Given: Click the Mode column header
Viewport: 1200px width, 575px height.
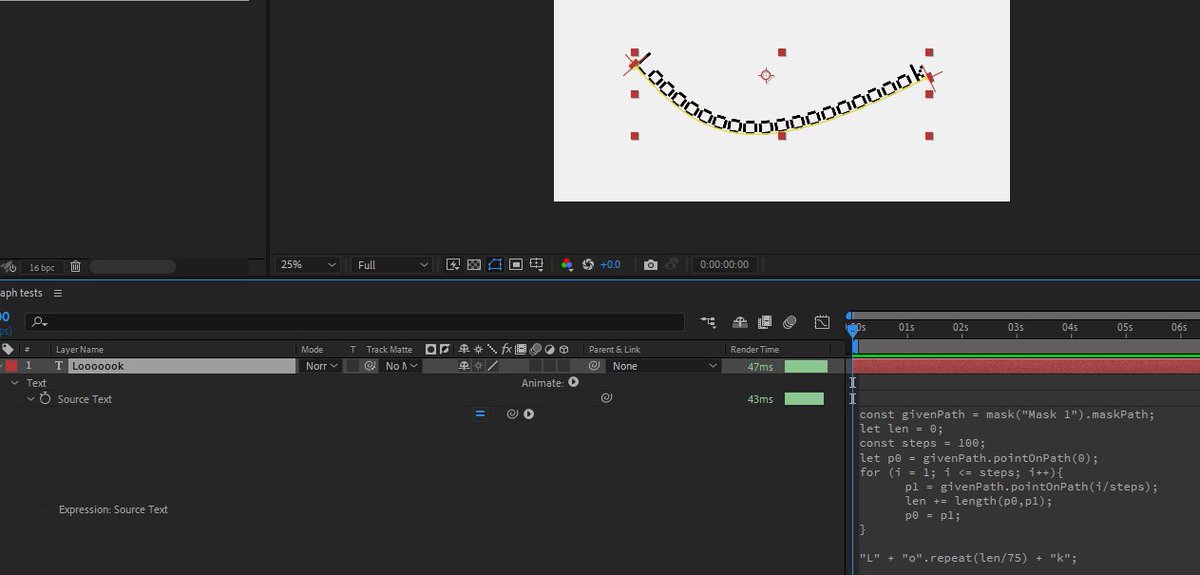Looking at the screenshot, I should [x=312, y=350].
